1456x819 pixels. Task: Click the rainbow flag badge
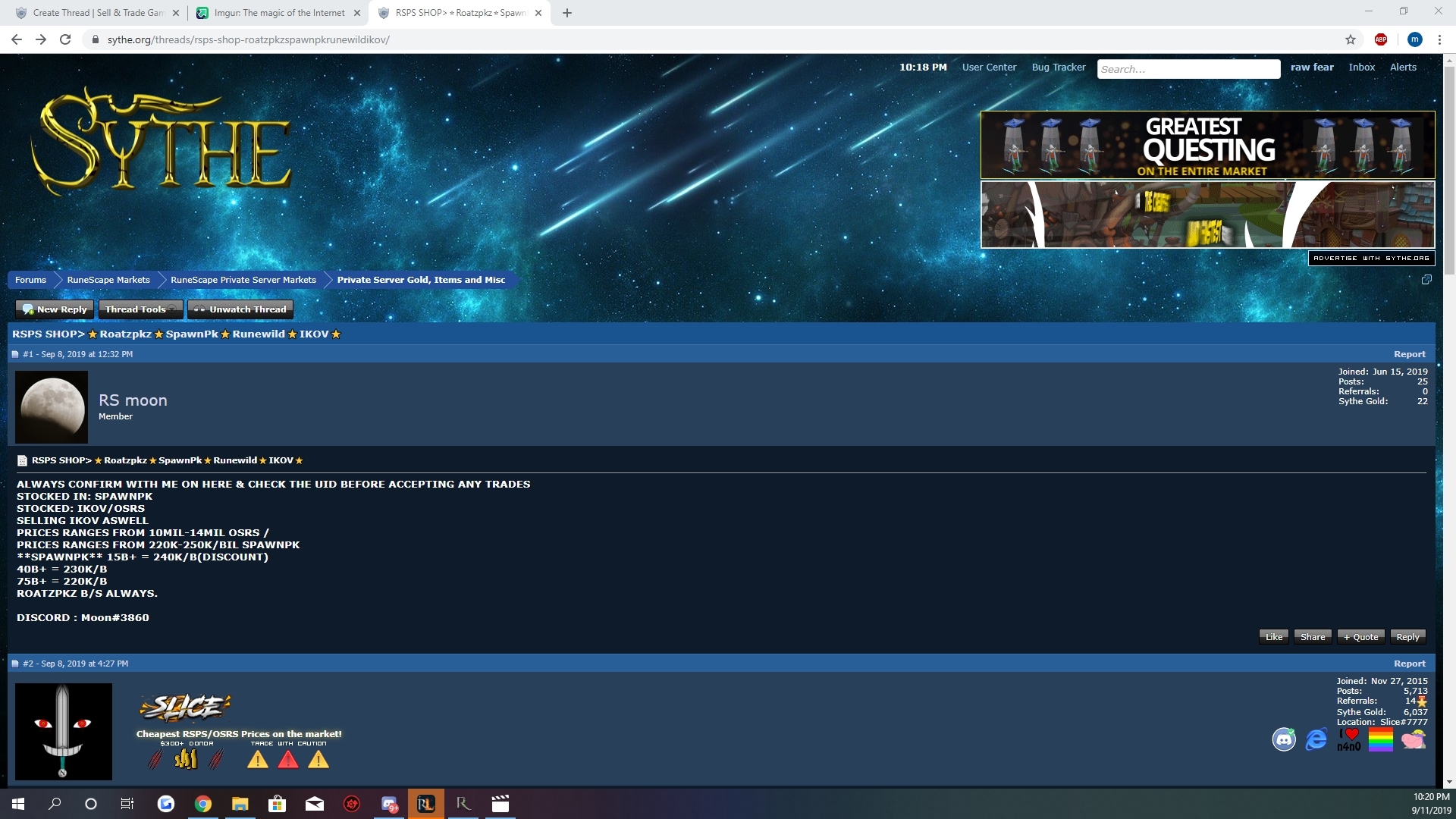tap(1381, 739)
